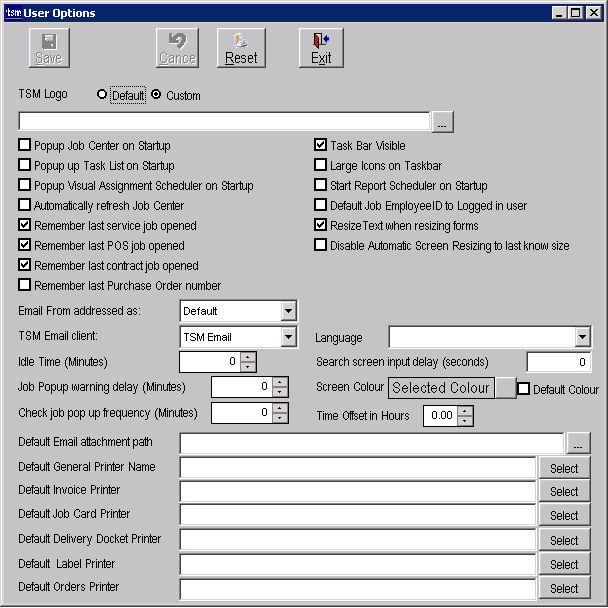Click the Cancel undo icon
Viewport: 608px width, 608px height.
click(x=177, y=41)
